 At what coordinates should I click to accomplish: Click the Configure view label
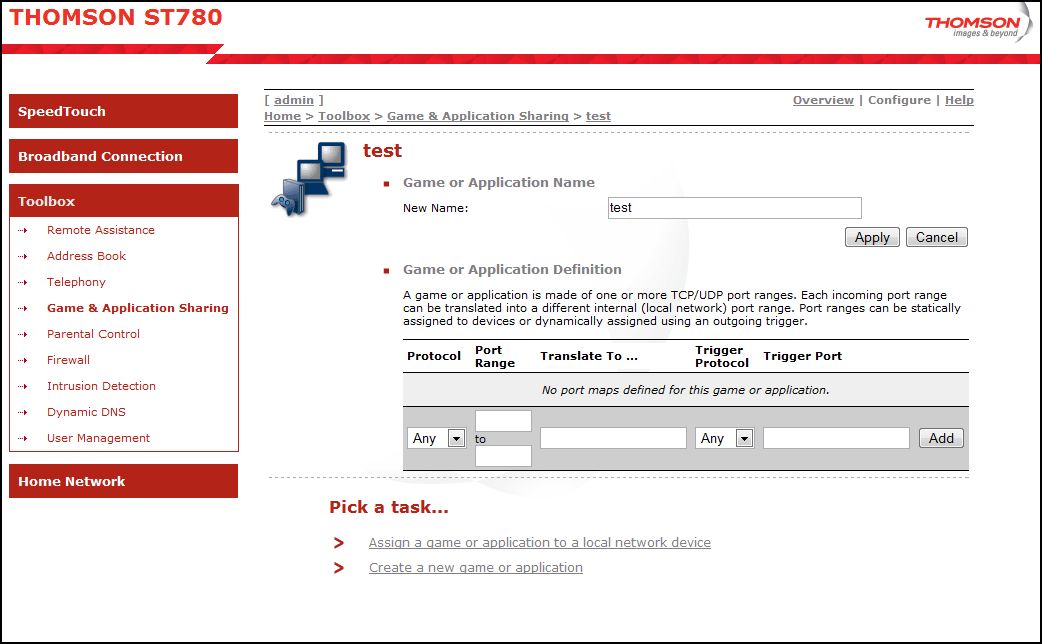899,100
